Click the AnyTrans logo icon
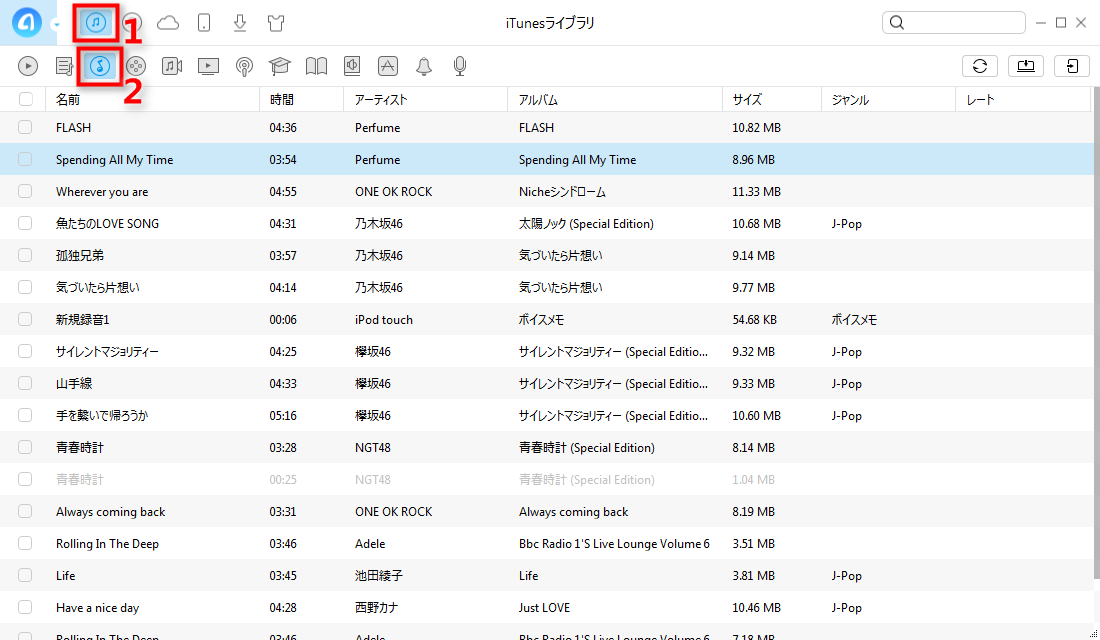The image size is (1100, 640). (x=27, y=22)
